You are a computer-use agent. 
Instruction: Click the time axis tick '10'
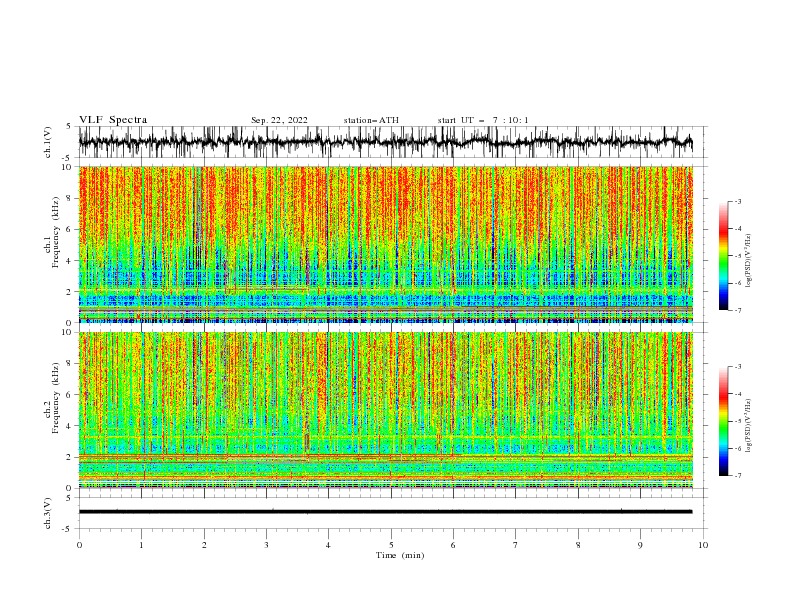[x=703, y=545]
